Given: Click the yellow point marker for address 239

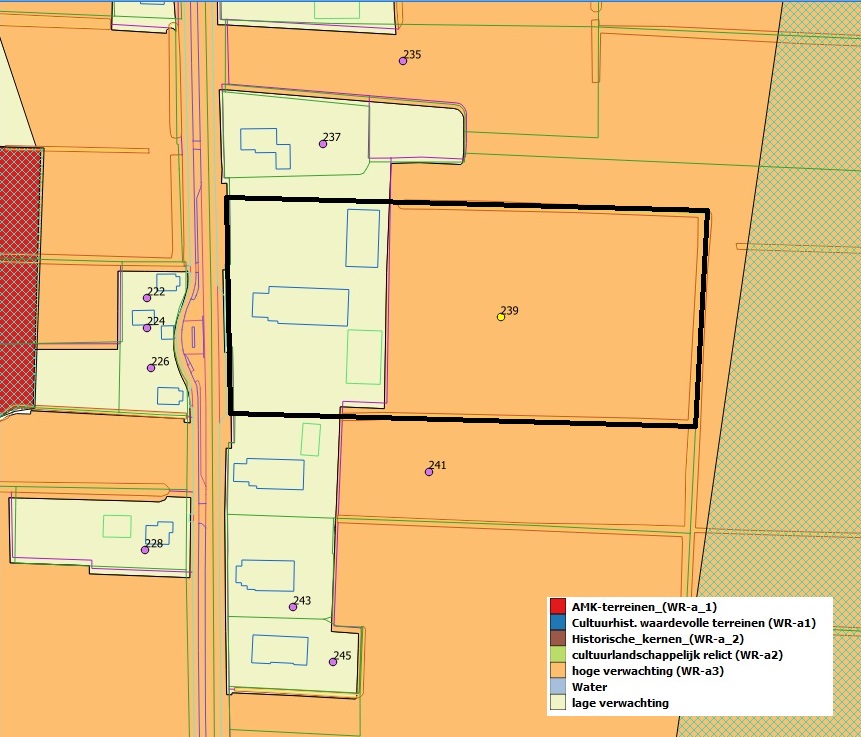Looking at the screenshot, I should click(501, 317).
